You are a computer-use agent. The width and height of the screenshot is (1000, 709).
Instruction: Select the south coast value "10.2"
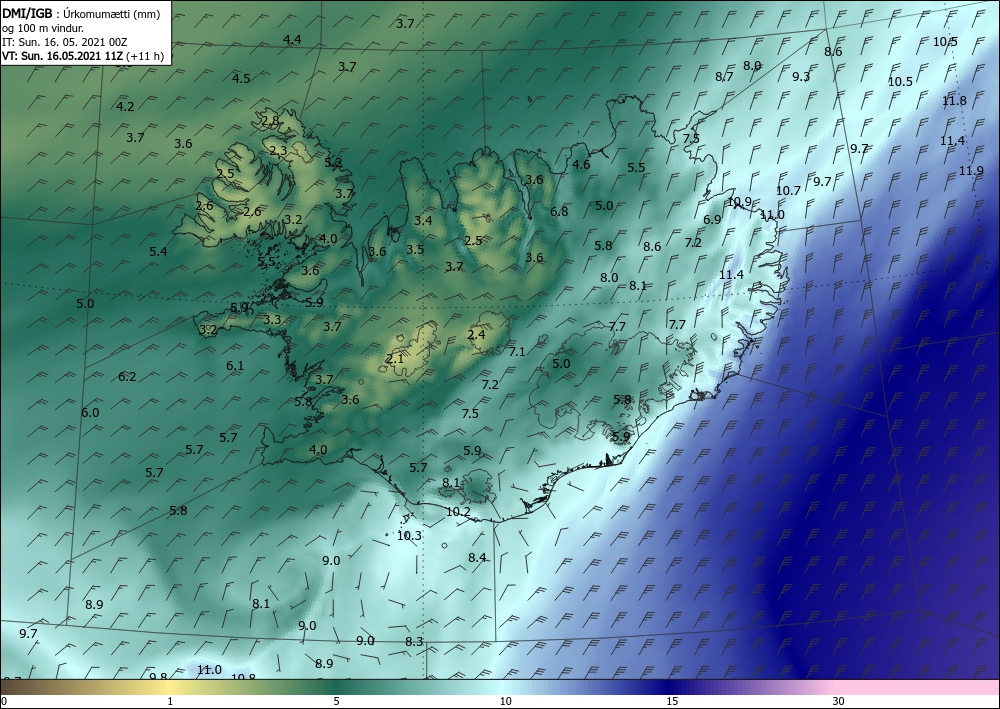[x=458, y=511]
